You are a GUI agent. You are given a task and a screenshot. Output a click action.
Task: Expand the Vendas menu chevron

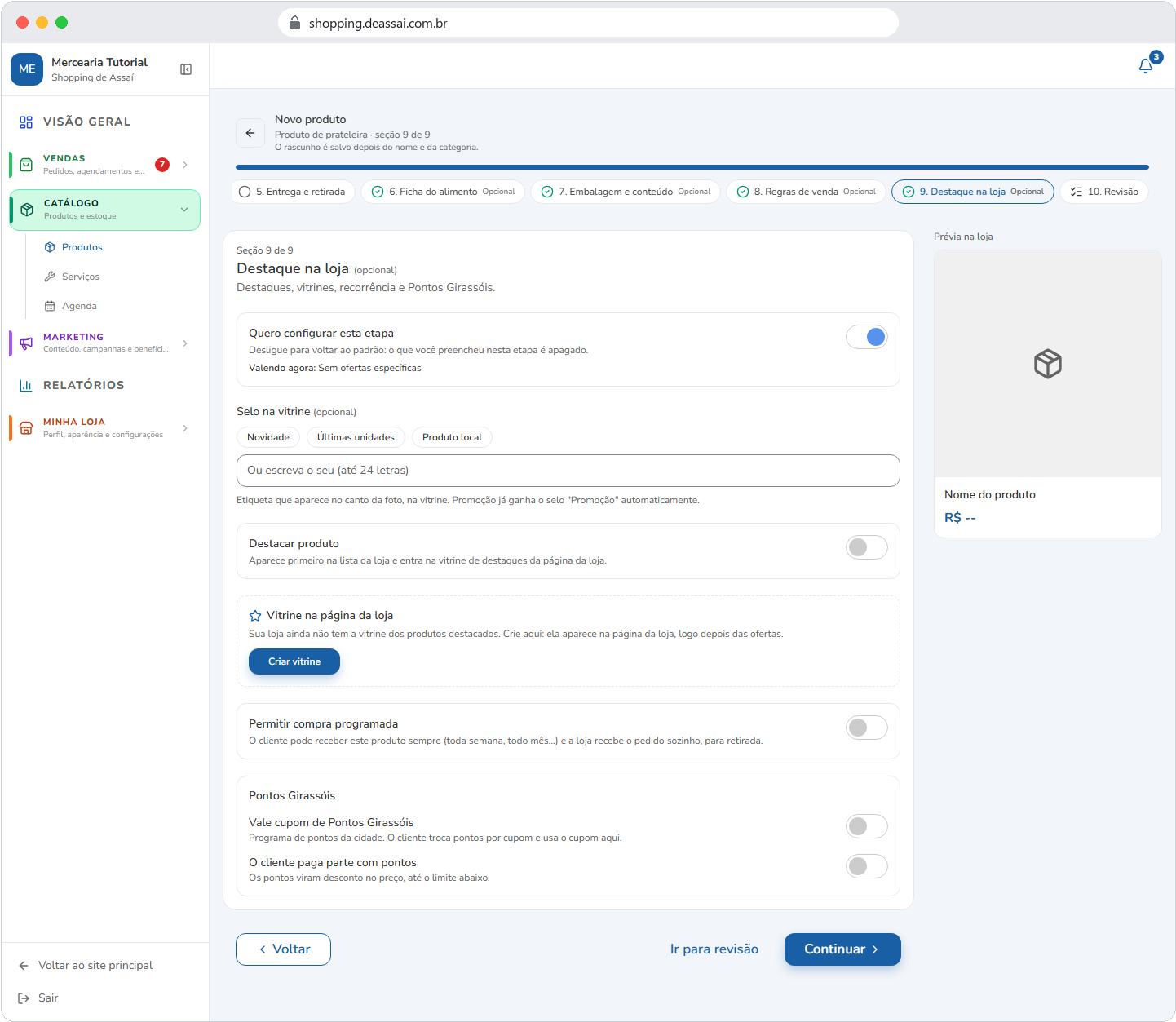pos(185,165)
